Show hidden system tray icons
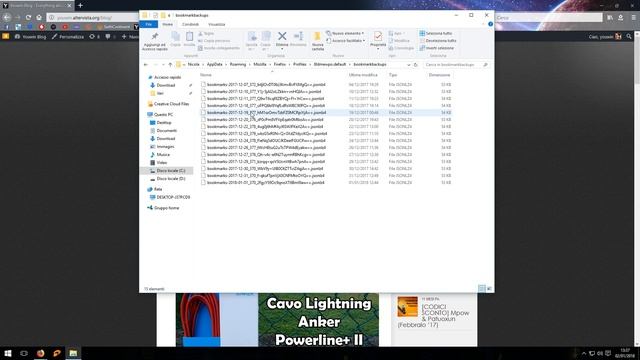This screenshot has height=360, width=640. tap(584, 353)
